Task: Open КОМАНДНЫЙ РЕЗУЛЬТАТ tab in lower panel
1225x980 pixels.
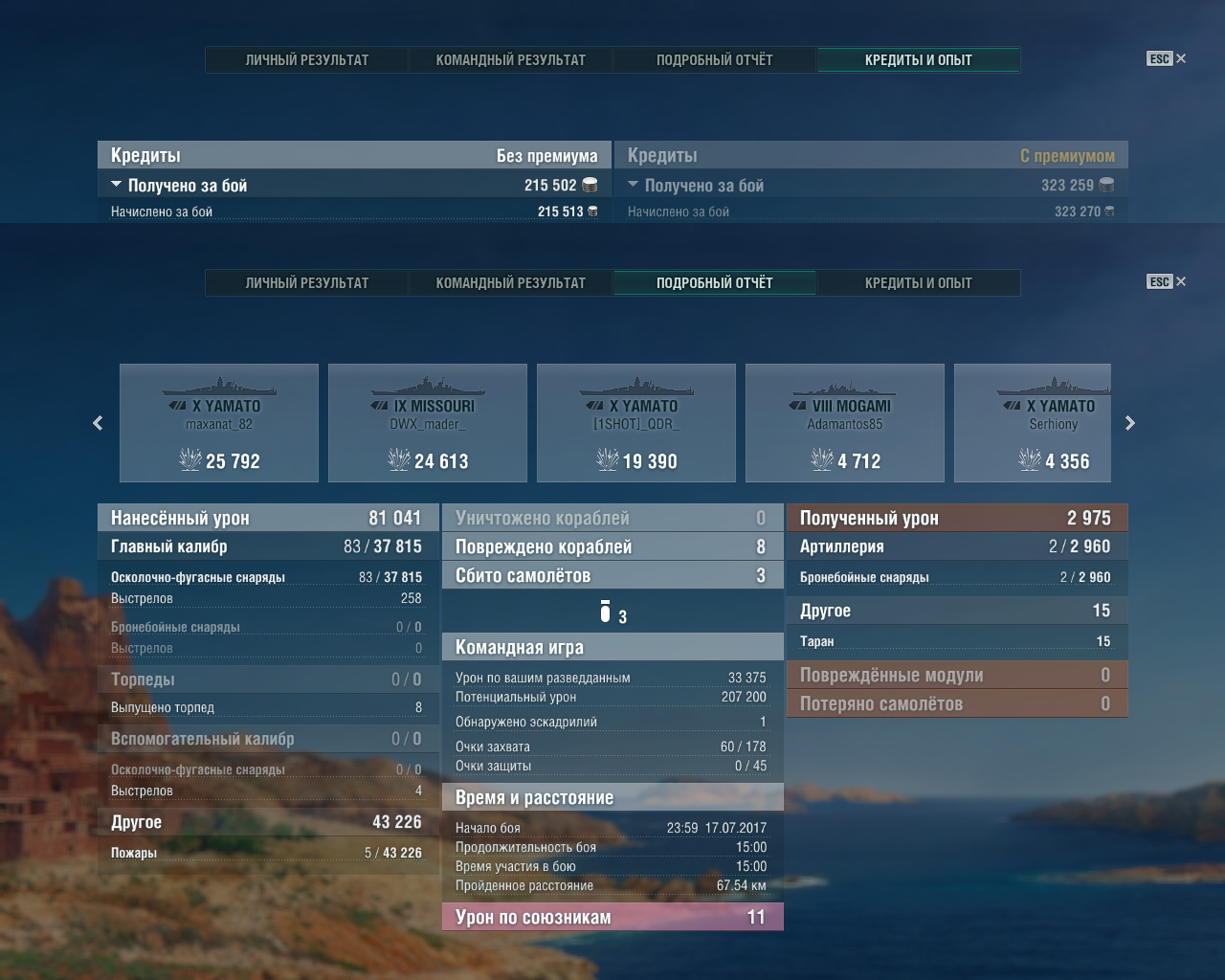Action: [x=511, y=282]
